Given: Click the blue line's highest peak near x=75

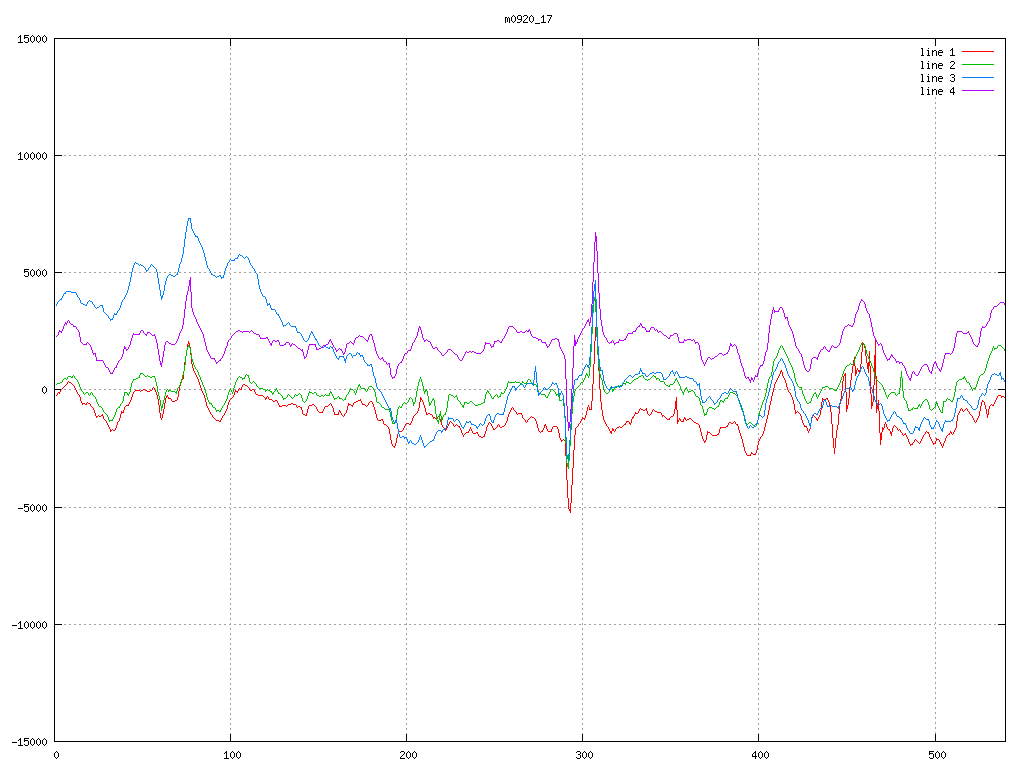Looking at the screenshot, I should click(x=189, y=219).
